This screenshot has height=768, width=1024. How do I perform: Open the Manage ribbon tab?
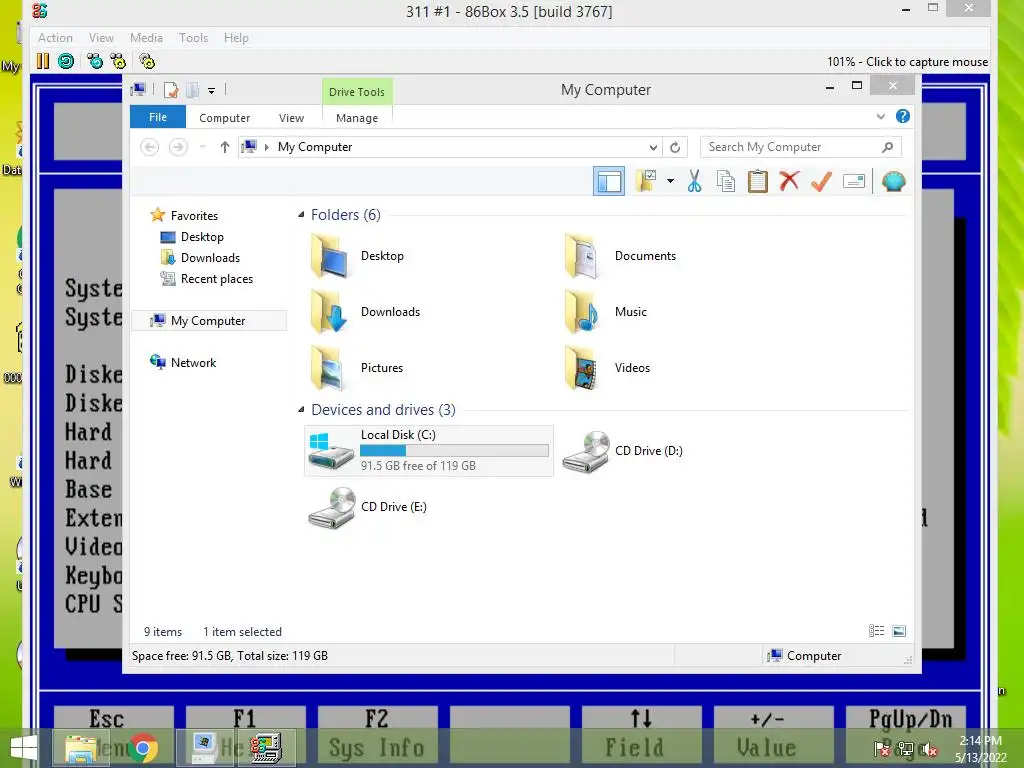click(357, 118)
